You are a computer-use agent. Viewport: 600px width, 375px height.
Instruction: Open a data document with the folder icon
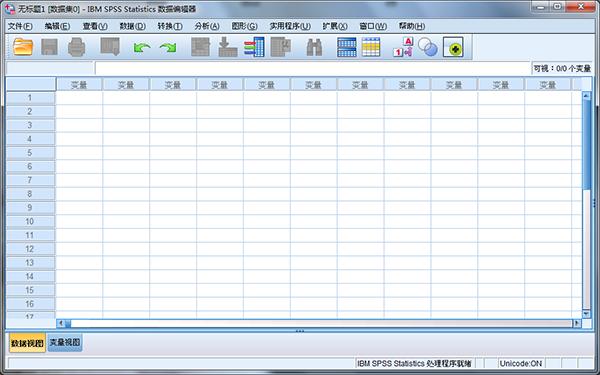point(23,47)
